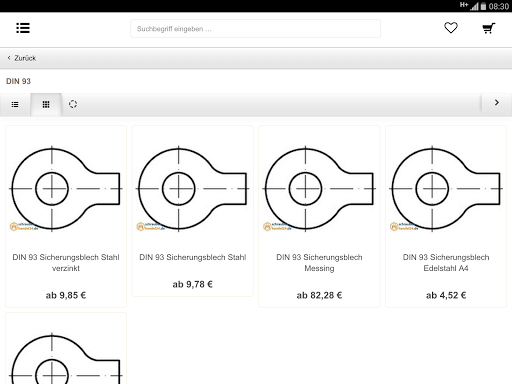The width and height of the screenshot is (512, 384).
Task: Click the ab 82,28 € price
Action: 319,295
